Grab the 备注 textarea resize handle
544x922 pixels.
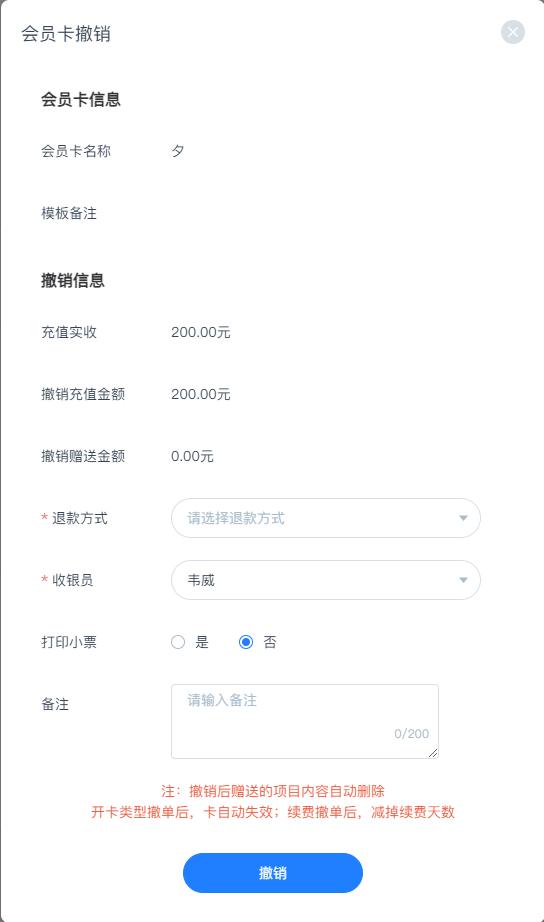433,753
